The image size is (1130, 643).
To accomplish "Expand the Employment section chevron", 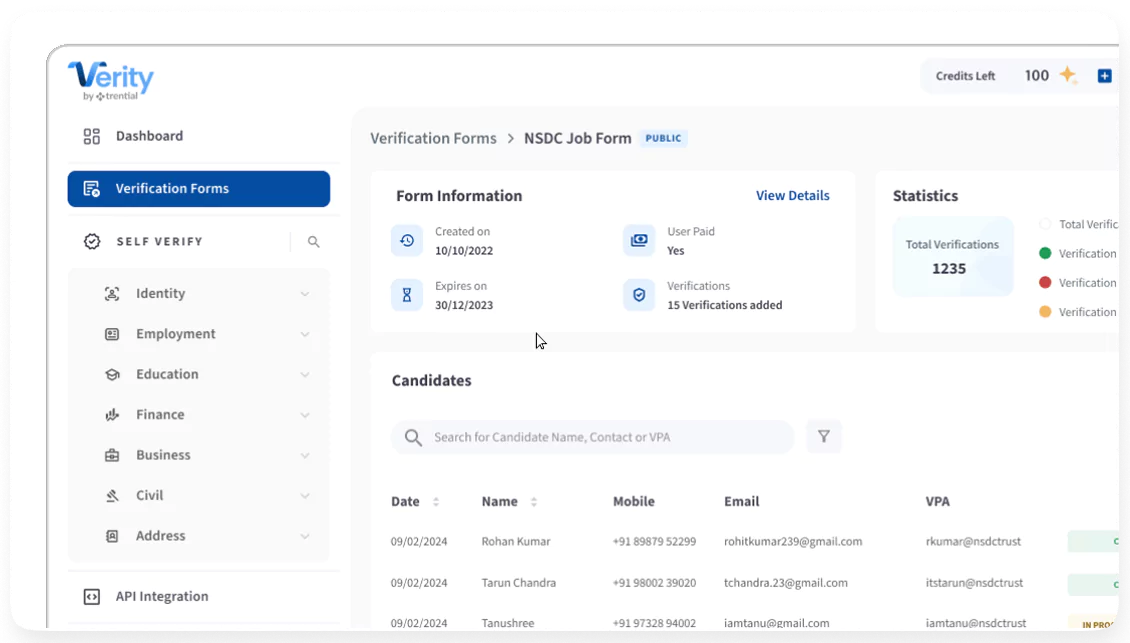I will (x=305, y=334).
